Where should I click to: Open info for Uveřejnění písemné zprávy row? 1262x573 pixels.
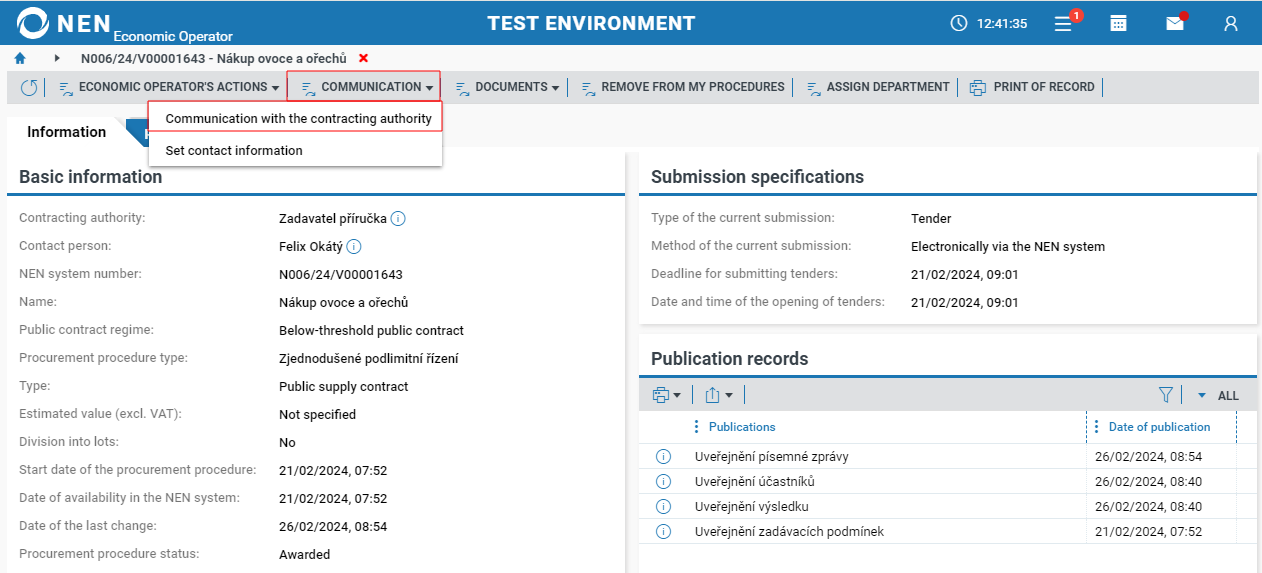pyautogui.click(x=663, y=457)
